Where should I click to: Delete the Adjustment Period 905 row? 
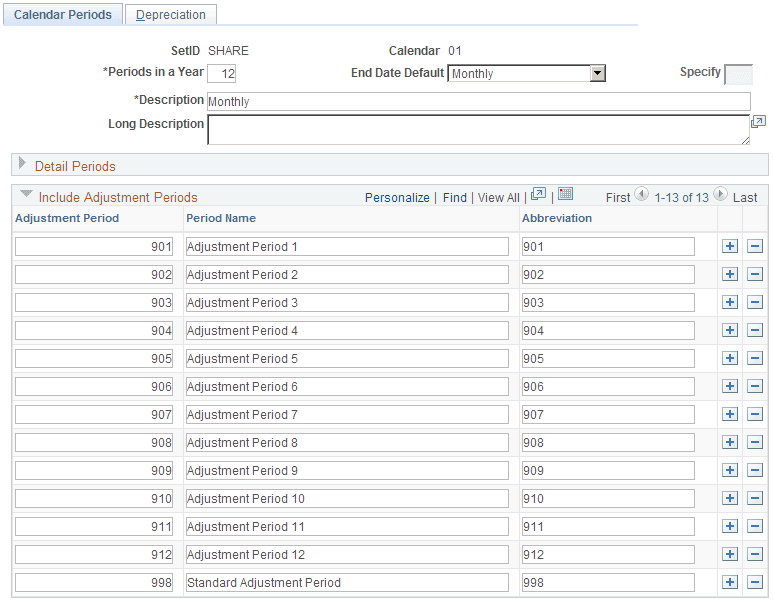click(x=755, y=358)
